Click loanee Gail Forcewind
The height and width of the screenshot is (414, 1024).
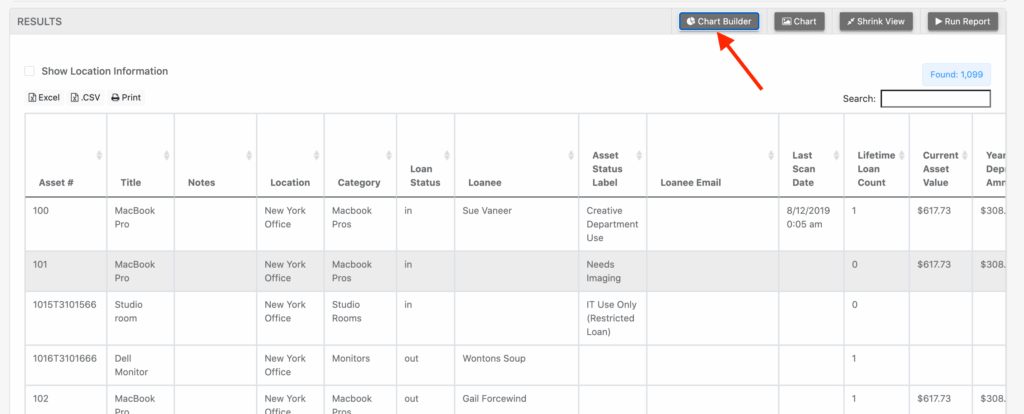(494, 399)
